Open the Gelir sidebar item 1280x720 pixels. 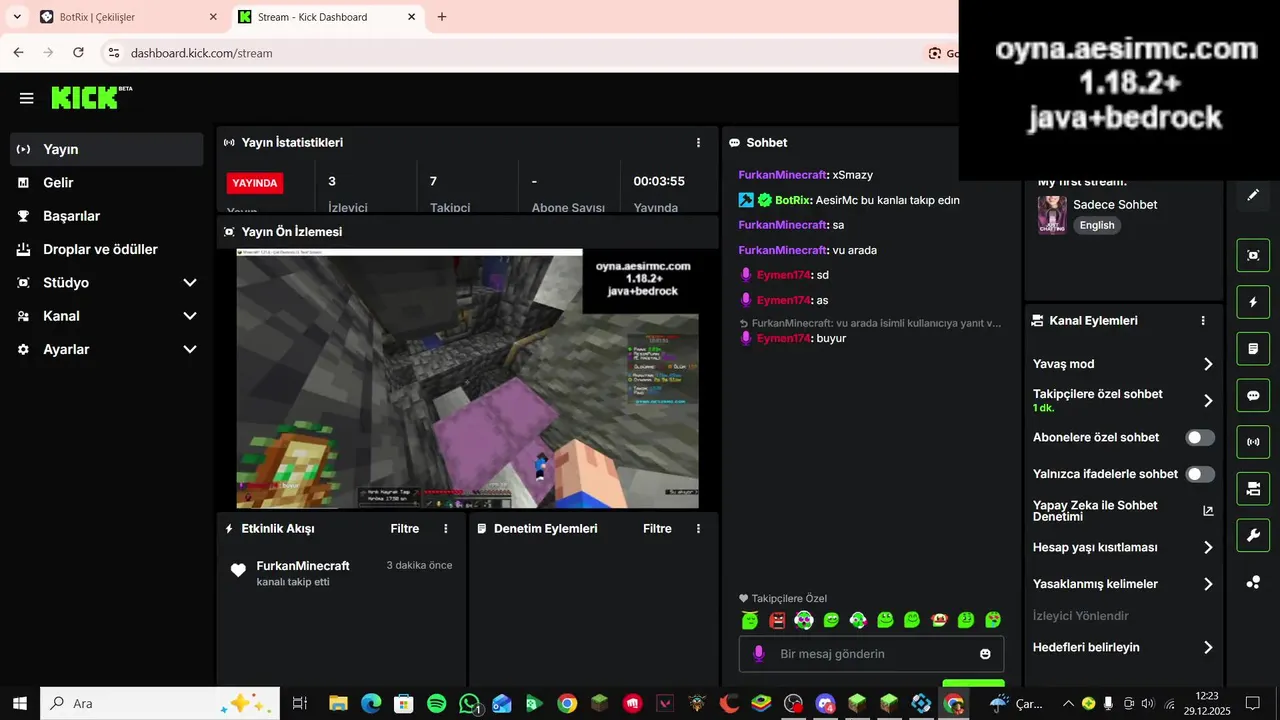107,183
